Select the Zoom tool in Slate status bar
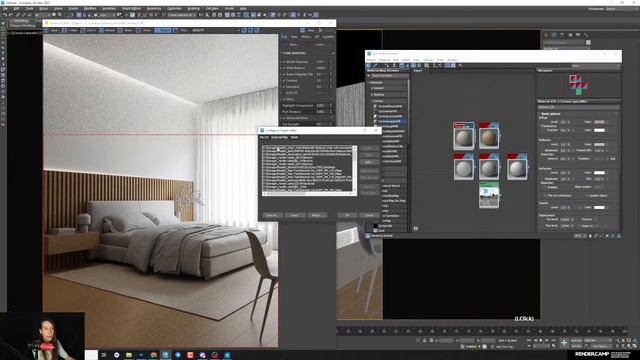 click(596, 236)
